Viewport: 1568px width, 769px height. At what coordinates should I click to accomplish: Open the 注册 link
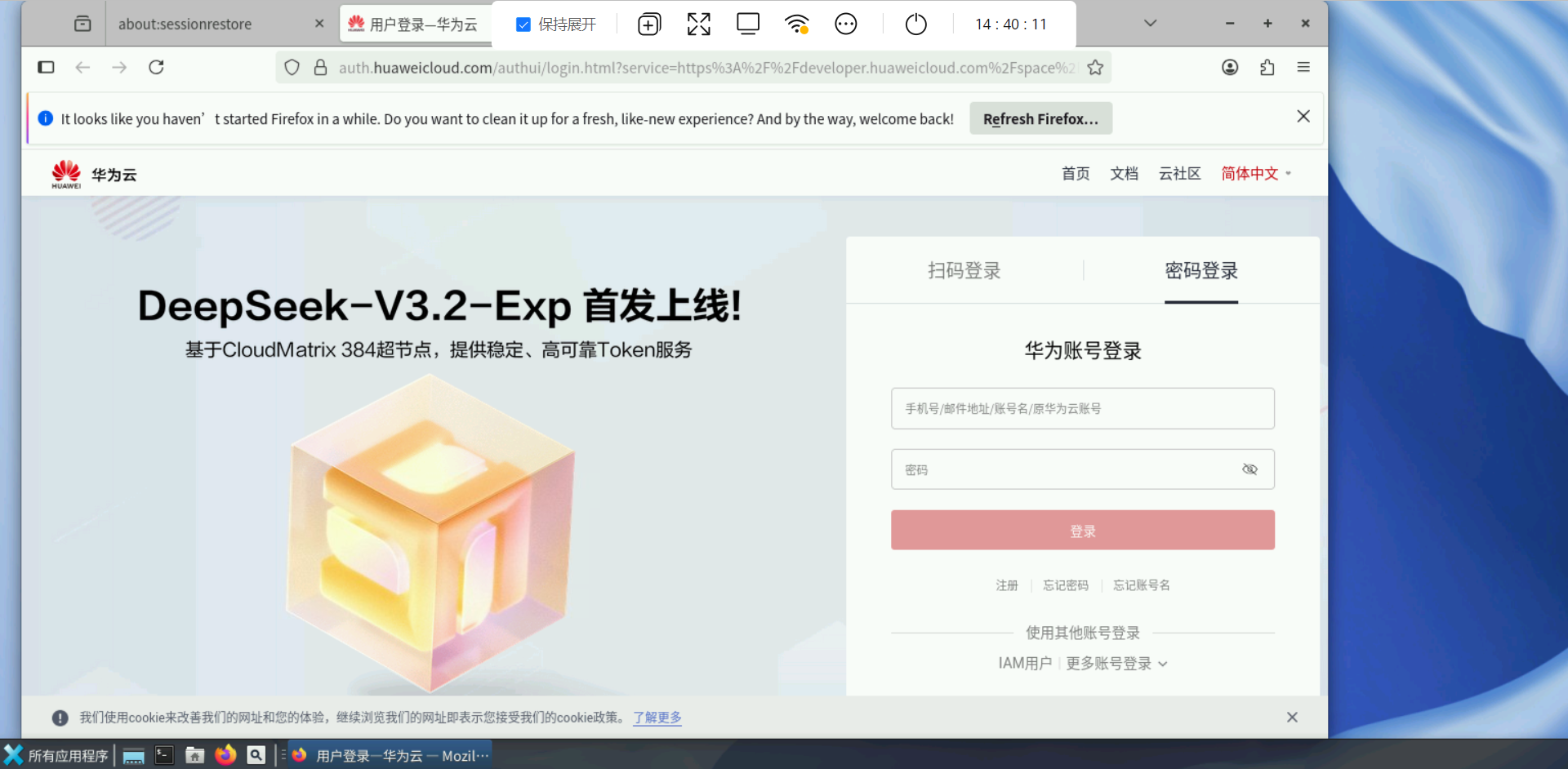[1007, 585]
